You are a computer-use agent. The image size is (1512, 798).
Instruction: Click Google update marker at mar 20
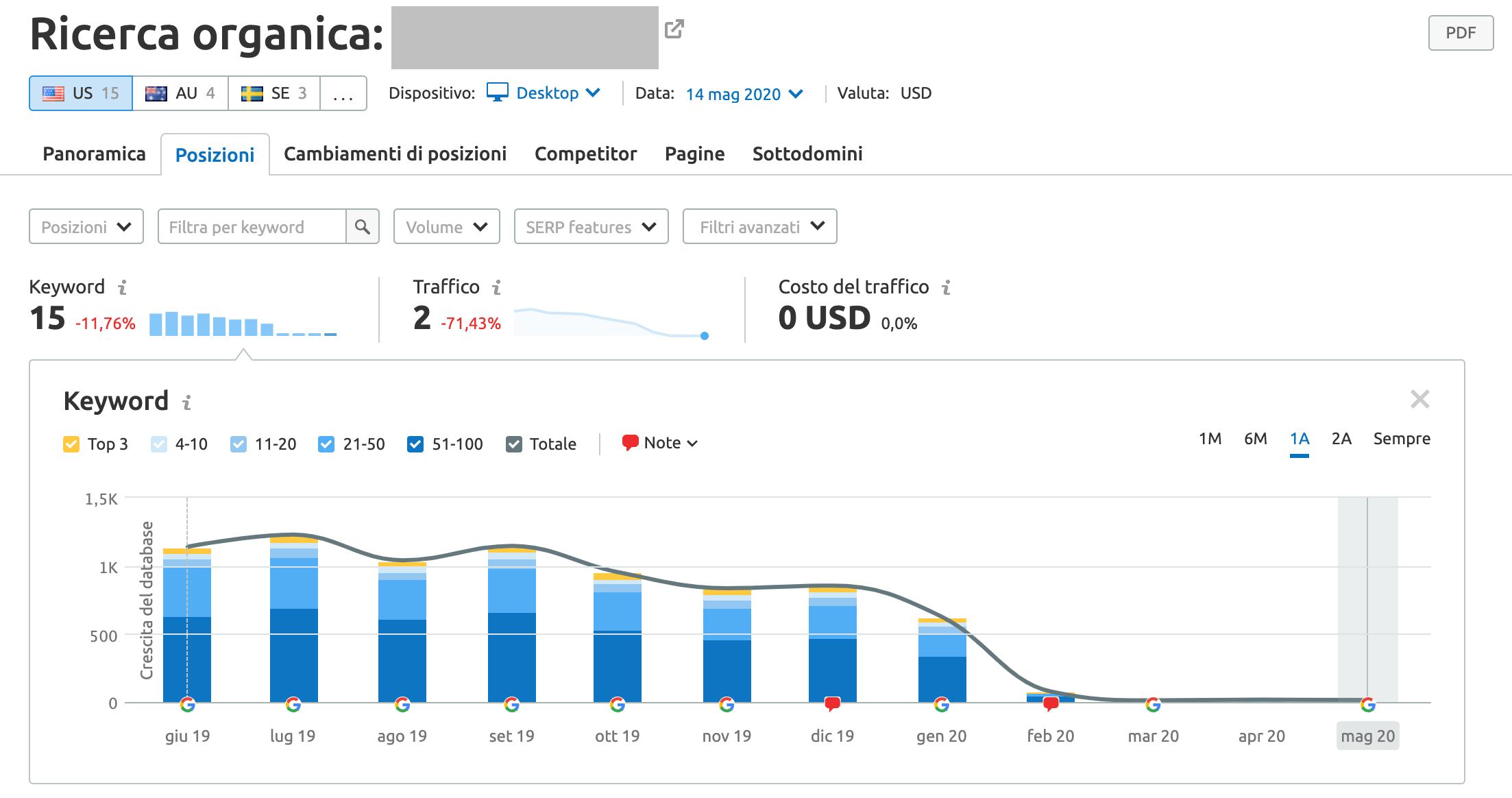pyautogui.click(x=1154, y=704)
